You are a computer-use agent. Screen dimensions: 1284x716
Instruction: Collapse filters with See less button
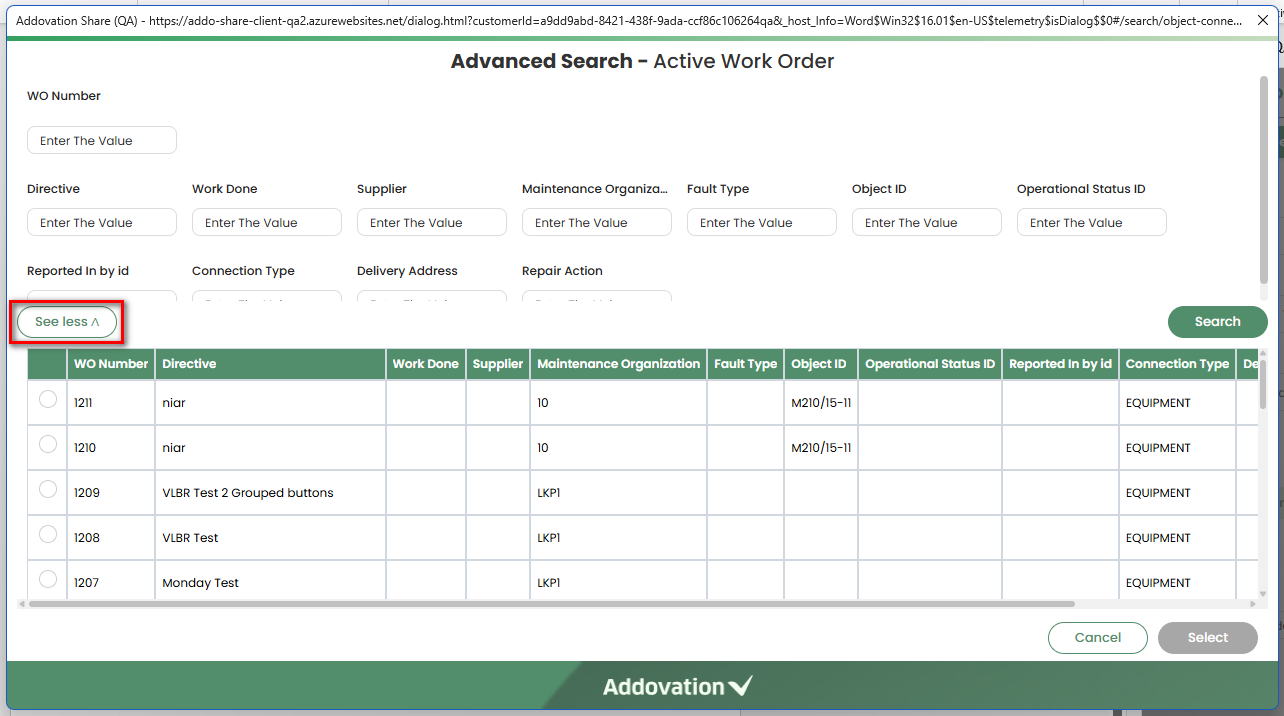(x=67, y=322)
